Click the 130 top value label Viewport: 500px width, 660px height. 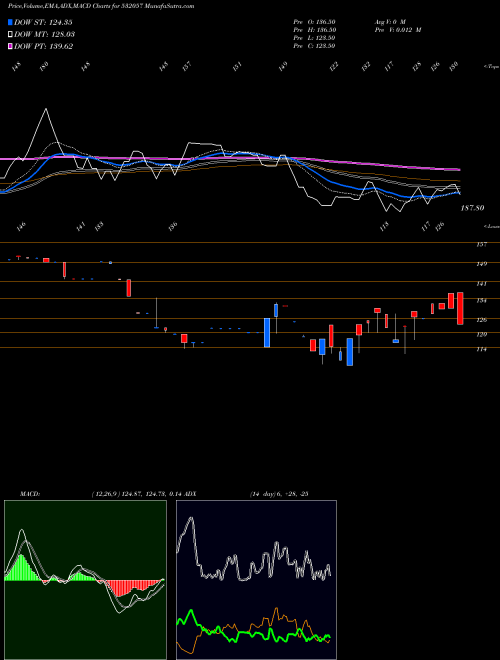click(453, 66)
